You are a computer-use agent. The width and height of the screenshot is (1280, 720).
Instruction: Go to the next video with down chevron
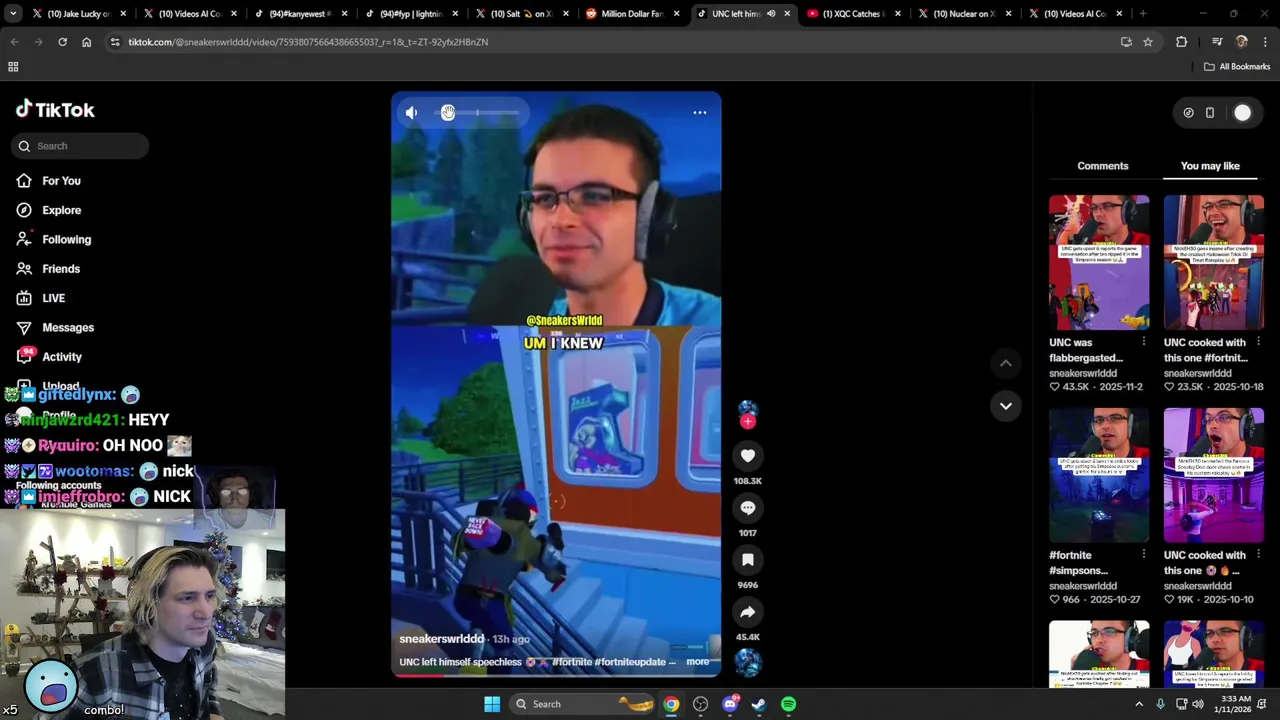pos(1006,406)
